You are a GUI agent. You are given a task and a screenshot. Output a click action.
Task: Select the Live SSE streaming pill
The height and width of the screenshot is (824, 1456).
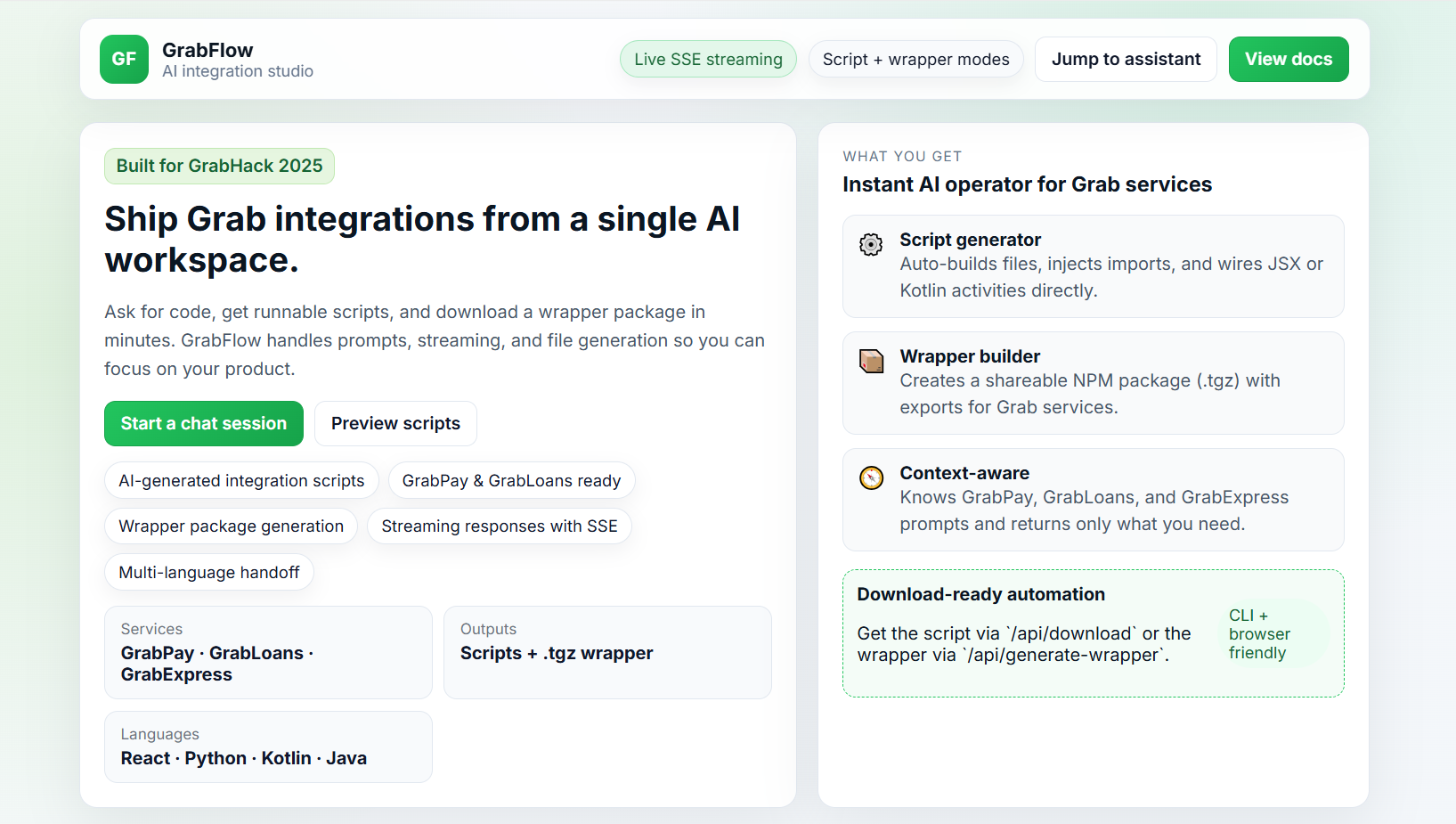pyautogui.click(x=708, y=59)
